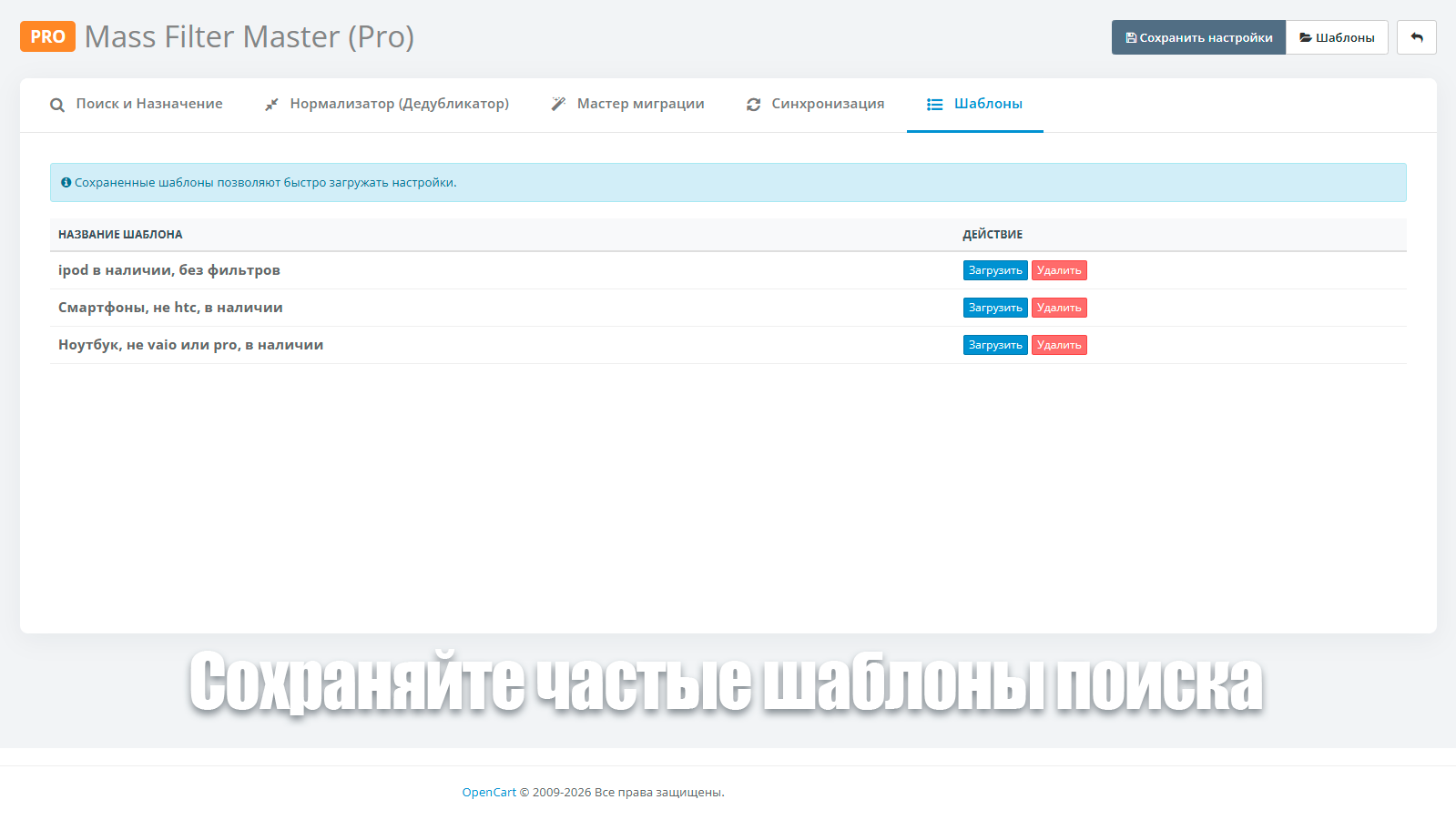Click the magic wand migration icon
Viewport: 1456px width, 820px height.
coord(558,104)
